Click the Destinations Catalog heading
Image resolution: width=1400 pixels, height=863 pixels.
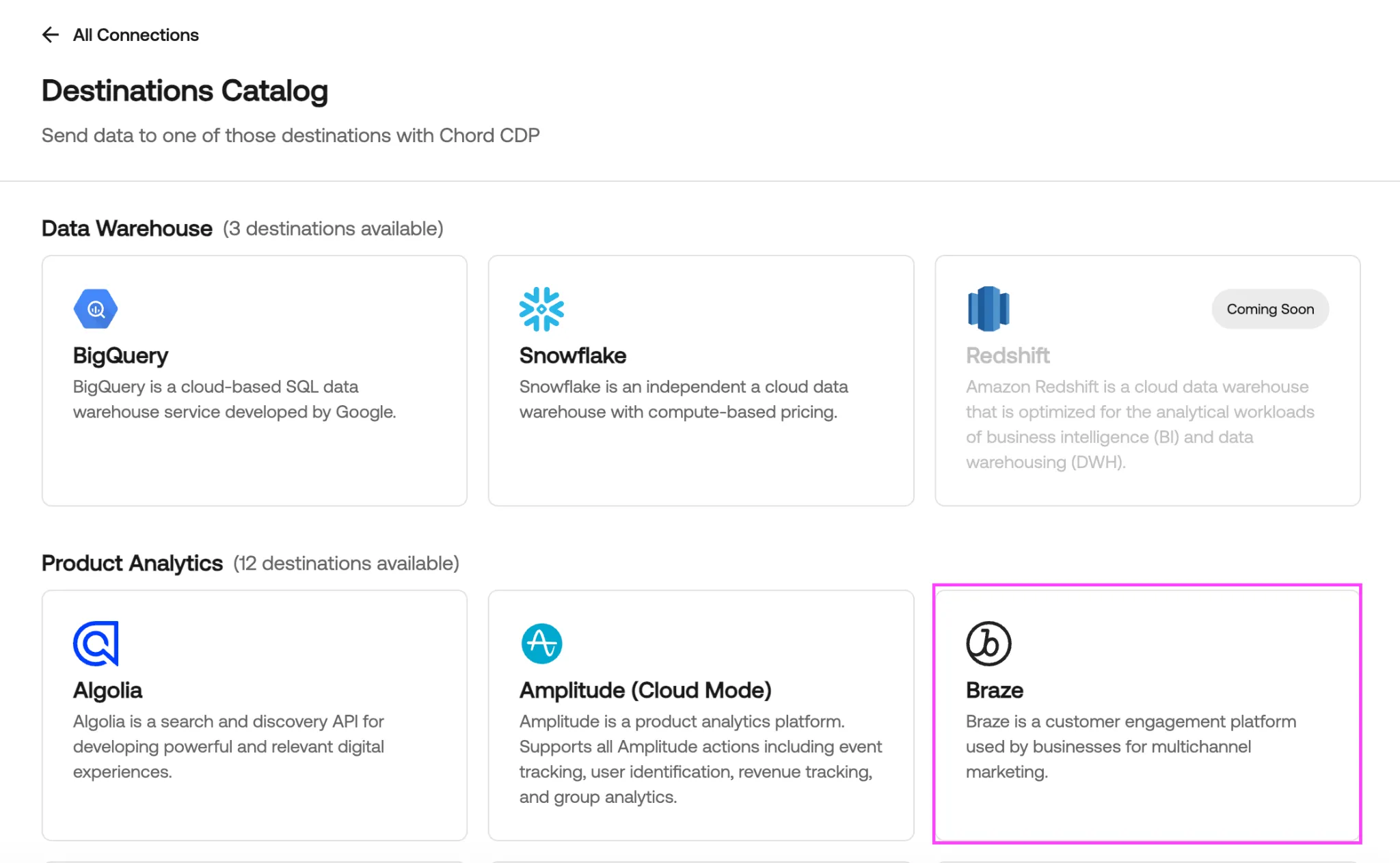click(x=185, y=91)
